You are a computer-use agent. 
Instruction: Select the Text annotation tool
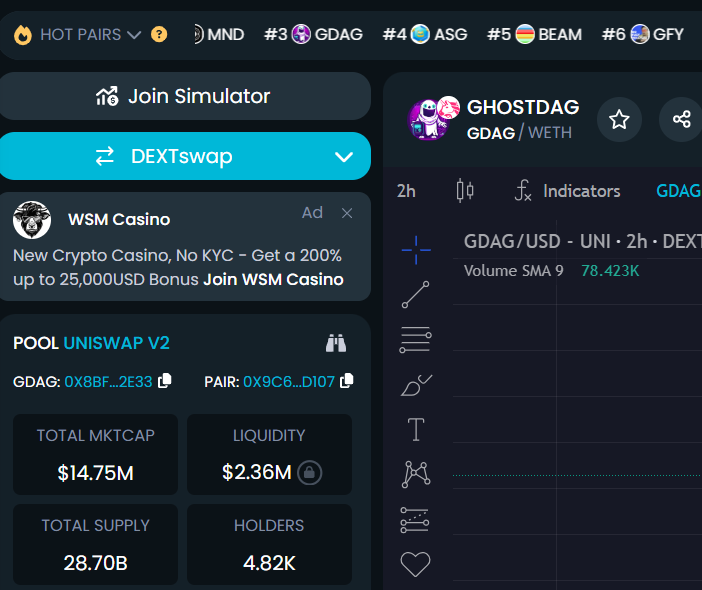point(416,430)
